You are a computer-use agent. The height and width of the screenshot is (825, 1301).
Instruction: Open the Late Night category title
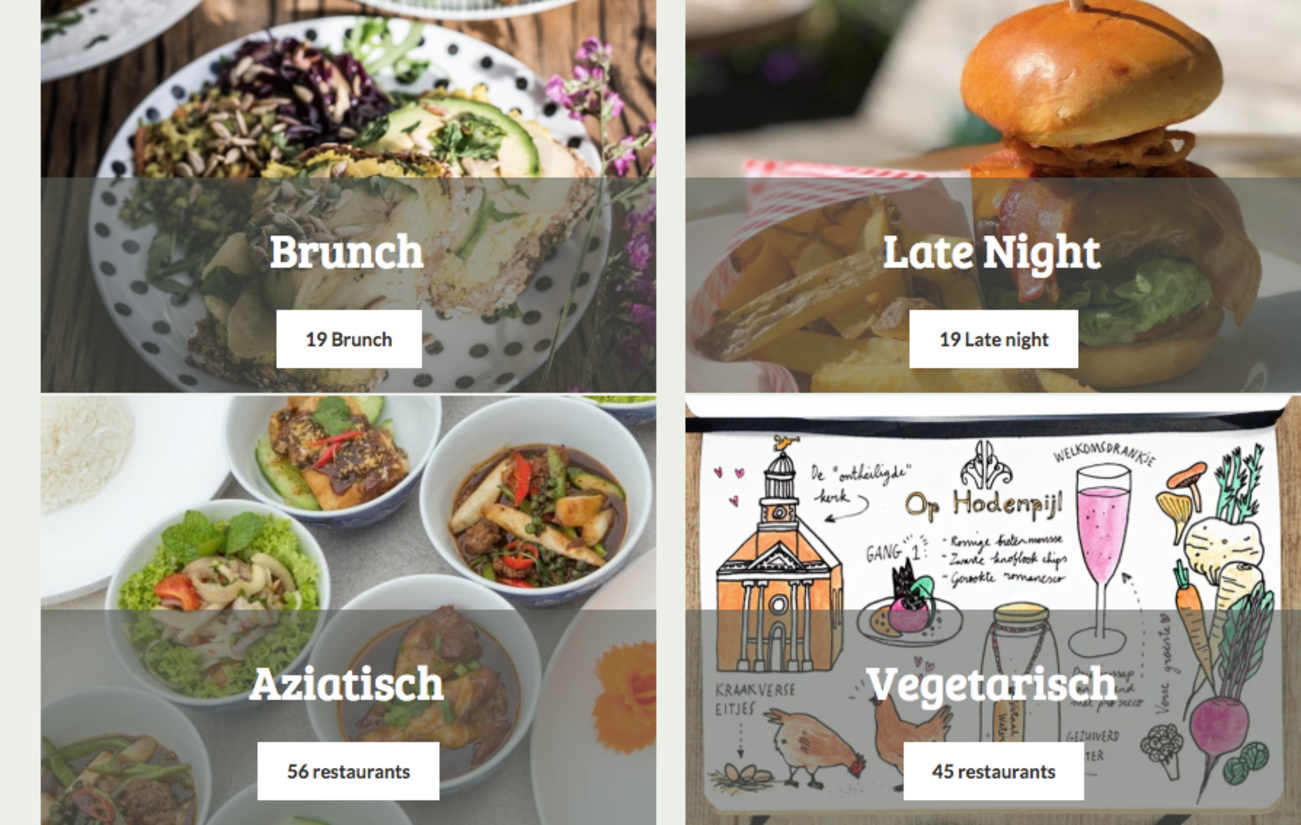pyautogui.click(x=991, y=251)
